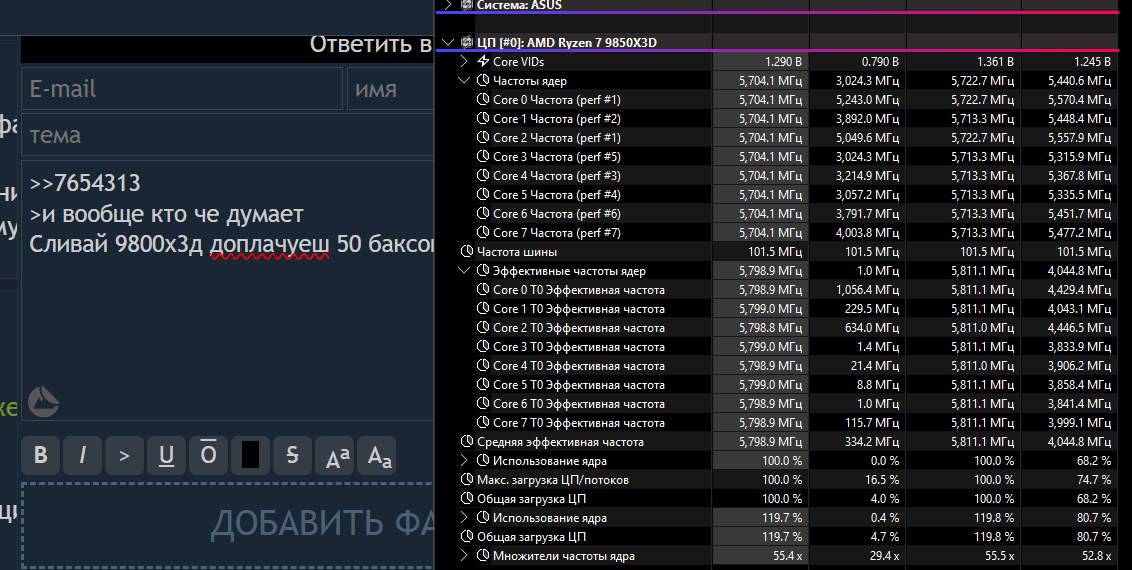The height and width of the screenshot is (570, 1132).
Task: Click the round logo icon in the message box
Action: [x=43, y=402]
